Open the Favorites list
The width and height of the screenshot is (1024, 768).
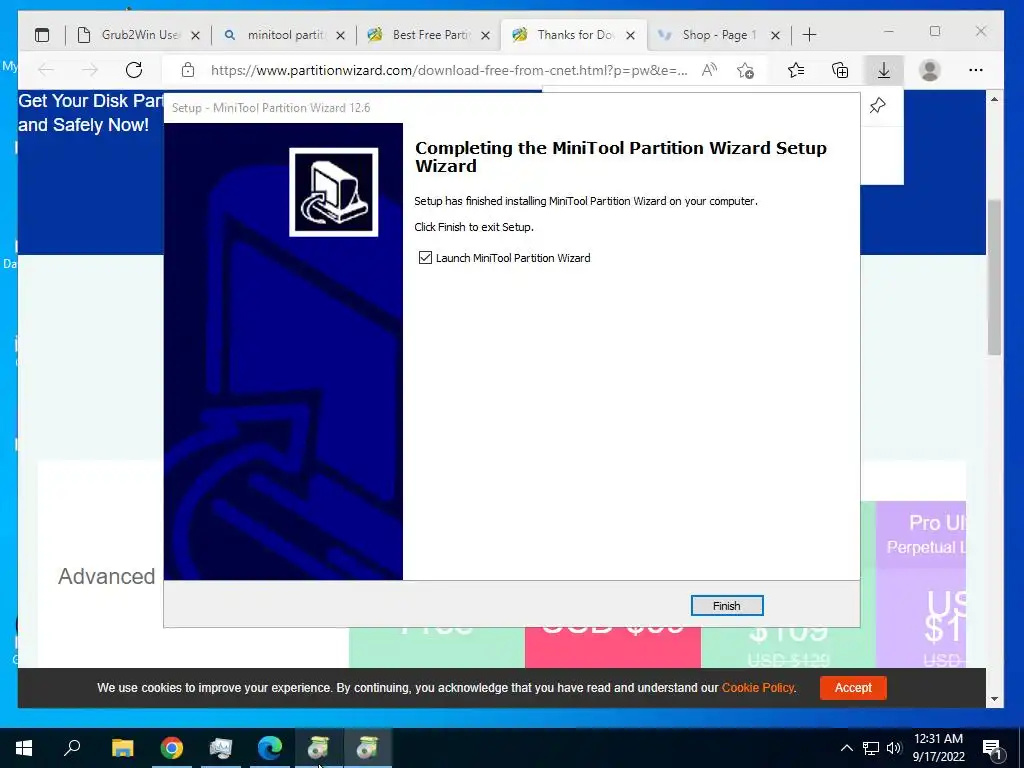pyautogui.click(x=795, y=70)
